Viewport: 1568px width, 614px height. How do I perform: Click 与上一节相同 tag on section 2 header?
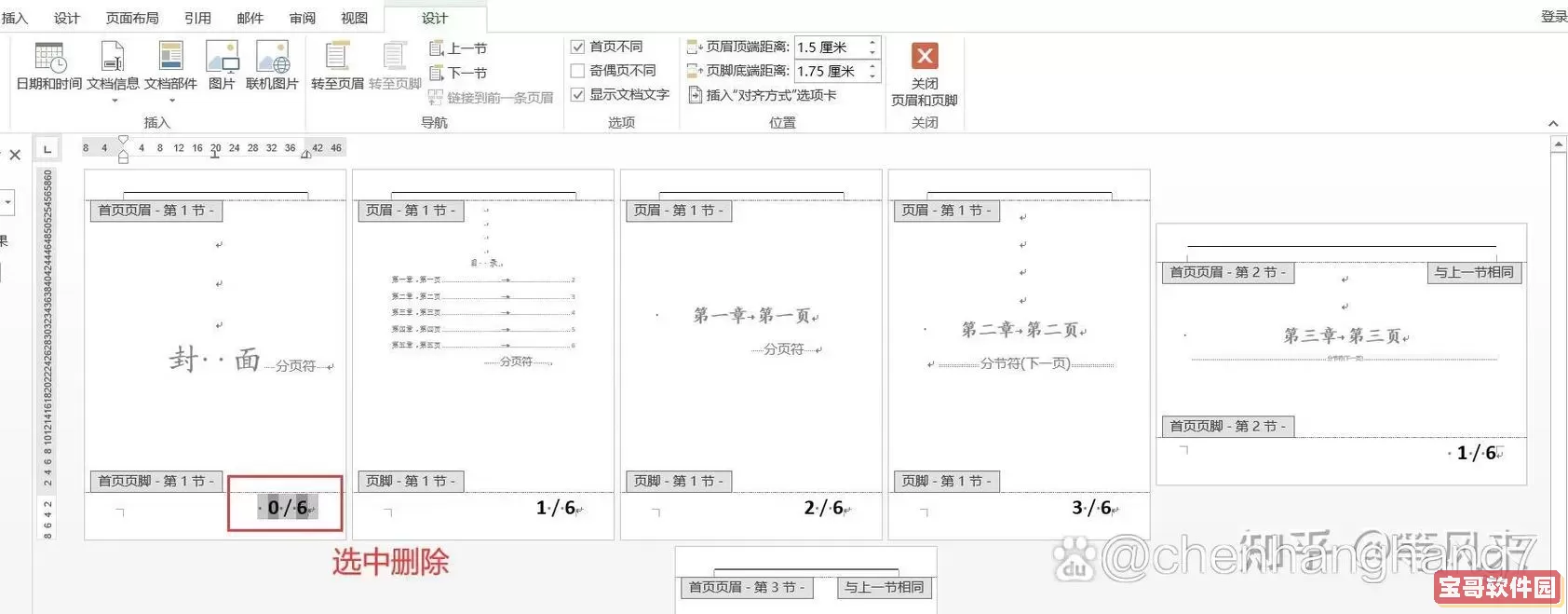point(1474,272)
